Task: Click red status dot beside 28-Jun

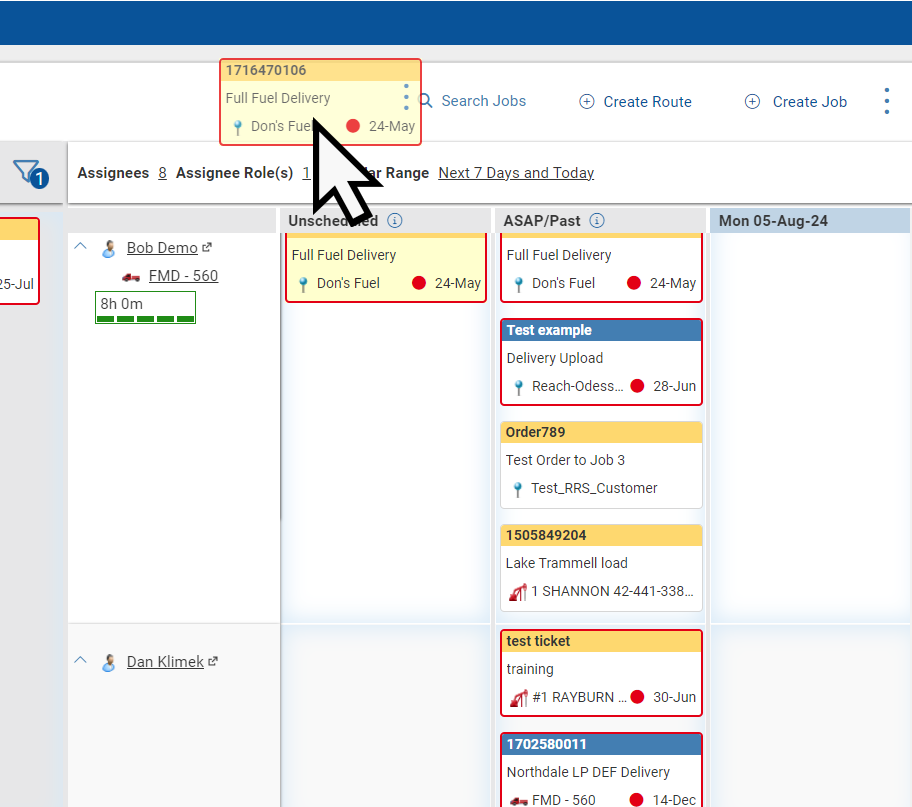Action: coord(637,386)
